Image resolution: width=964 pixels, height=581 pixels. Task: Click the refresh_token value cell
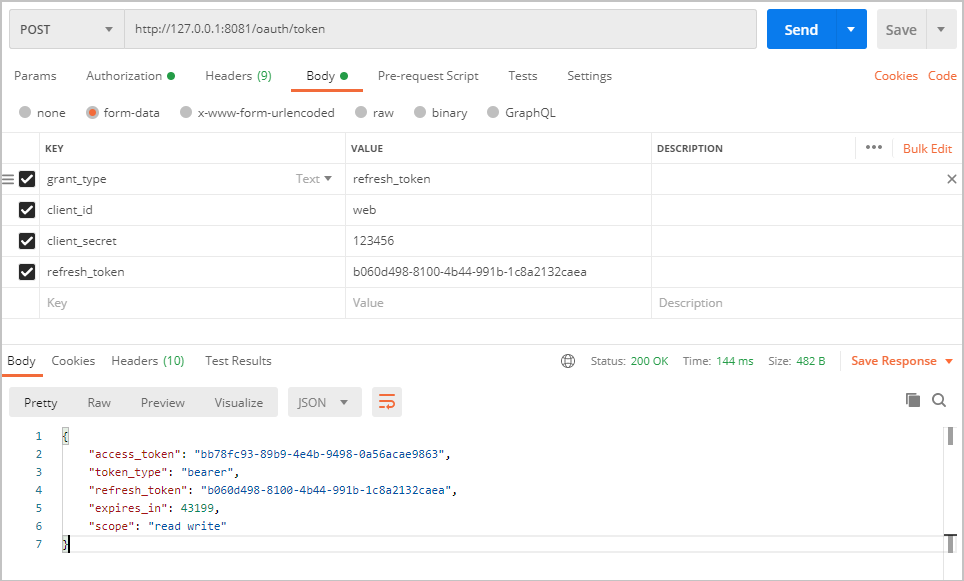tap(498, 272)
